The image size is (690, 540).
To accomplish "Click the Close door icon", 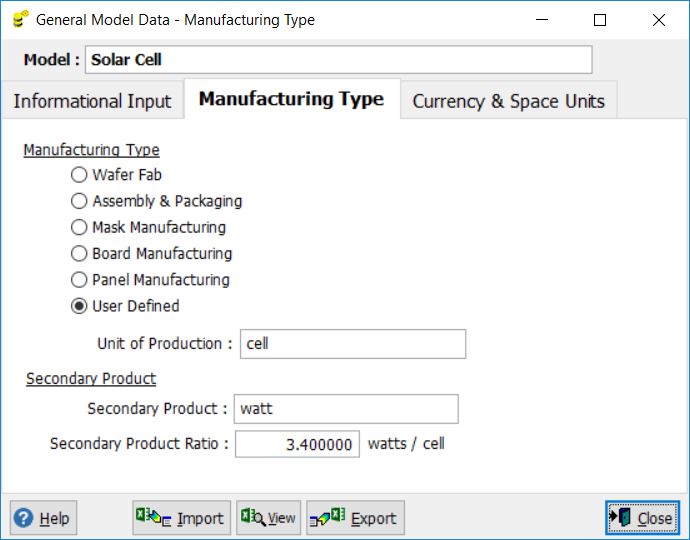I will tap(620, 517).
